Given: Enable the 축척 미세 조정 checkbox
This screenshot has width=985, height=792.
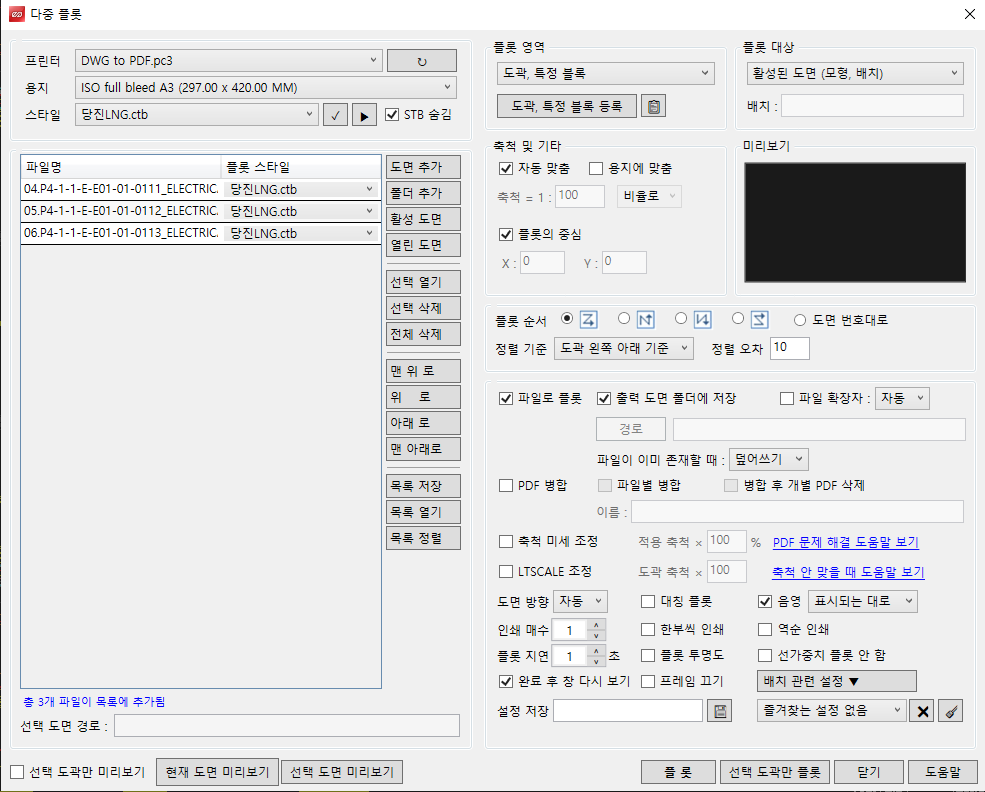Looking at the screenshot, I should coord(506,541).
